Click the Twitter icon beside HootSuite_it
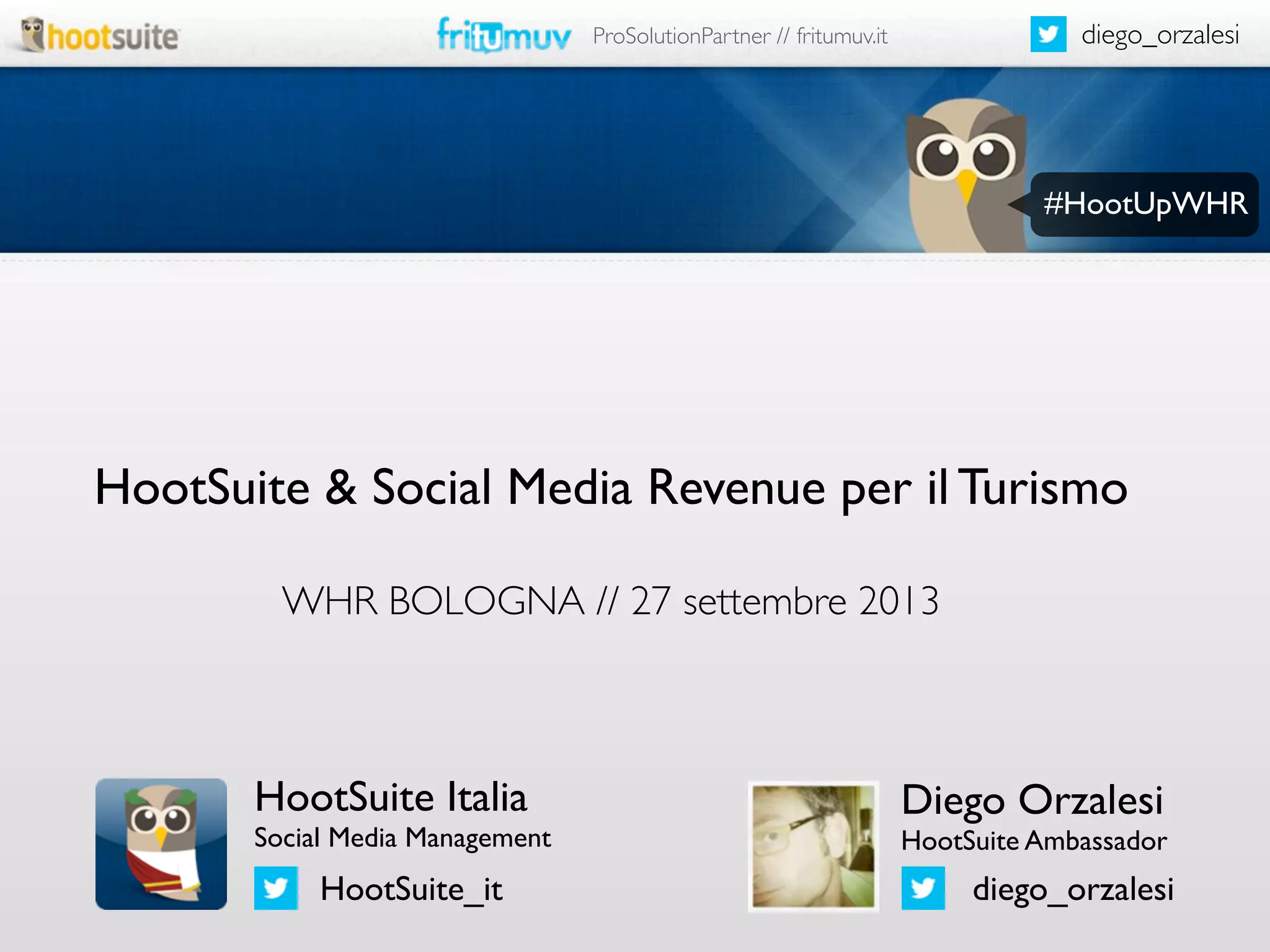 (276, 888)
